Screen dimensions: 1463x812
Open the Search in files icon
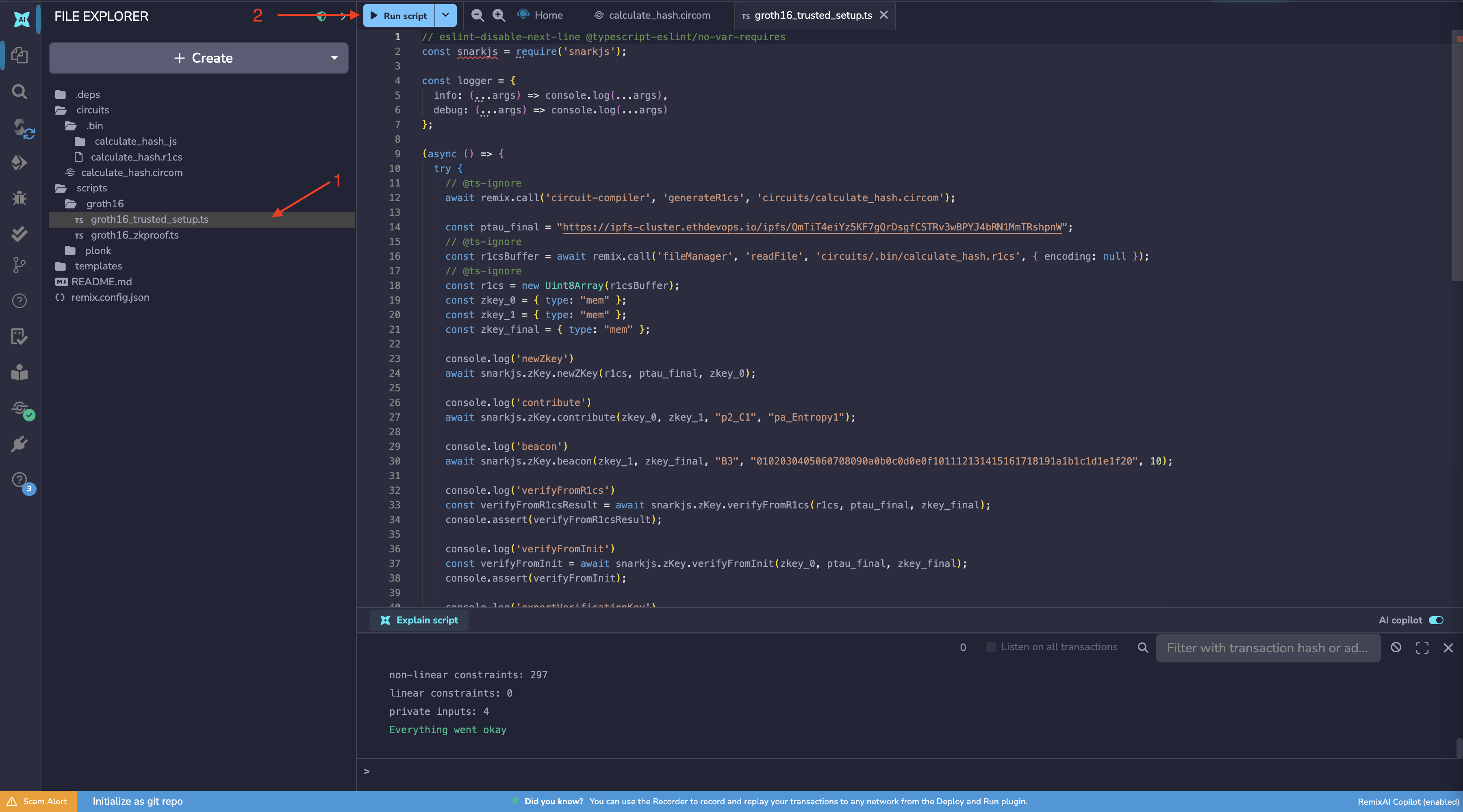[20, 91]
